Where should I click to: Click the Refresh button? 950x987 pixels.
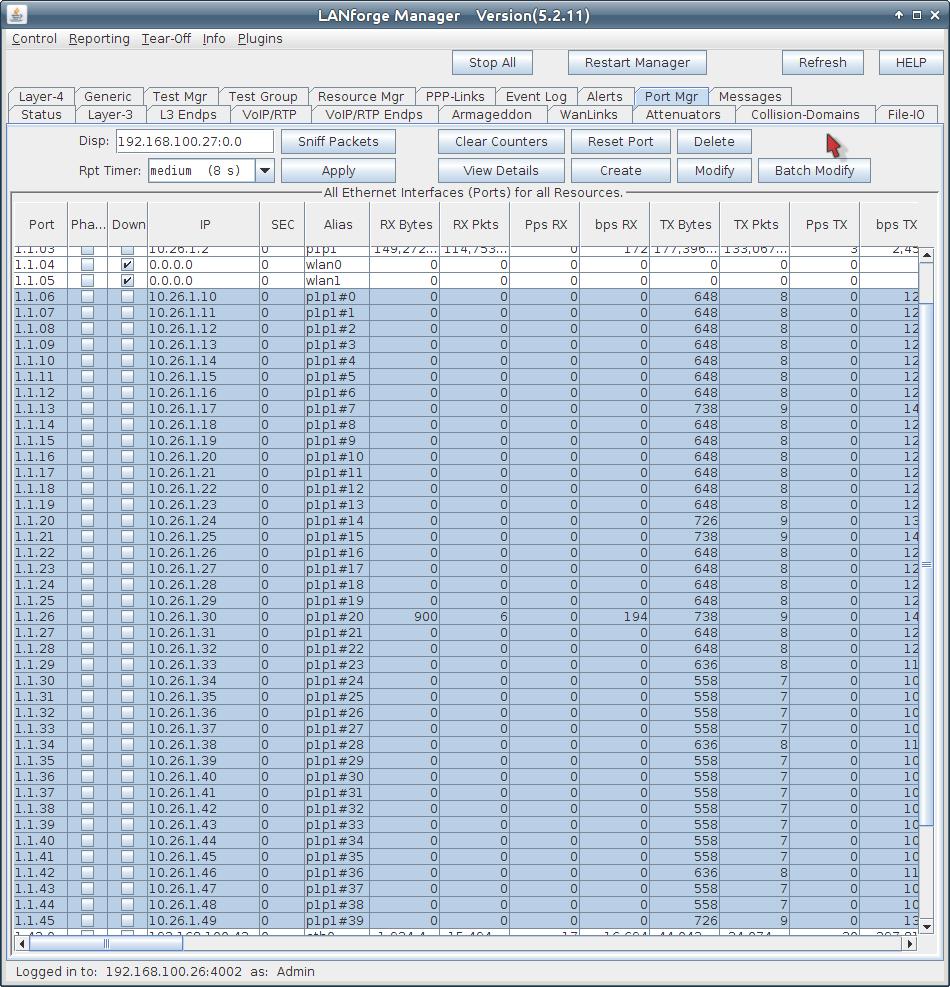tap(823, 62)
